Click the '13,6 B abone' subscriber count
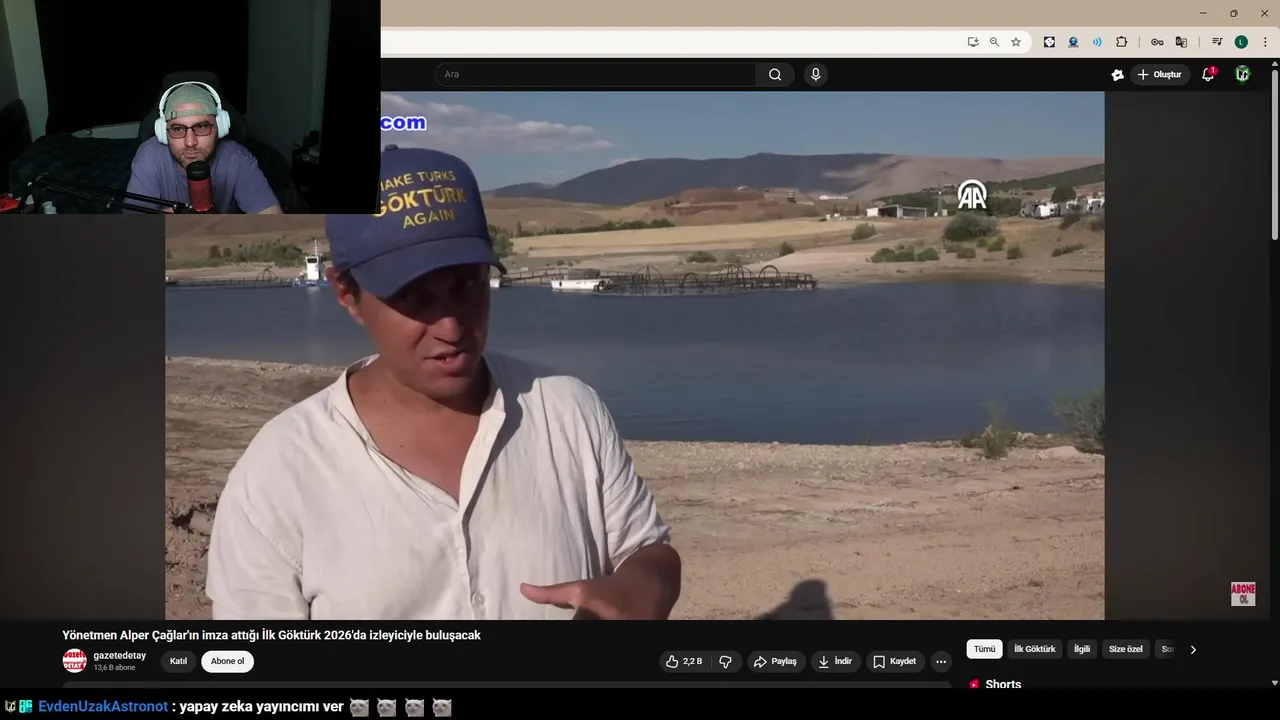 pos(114,667)
